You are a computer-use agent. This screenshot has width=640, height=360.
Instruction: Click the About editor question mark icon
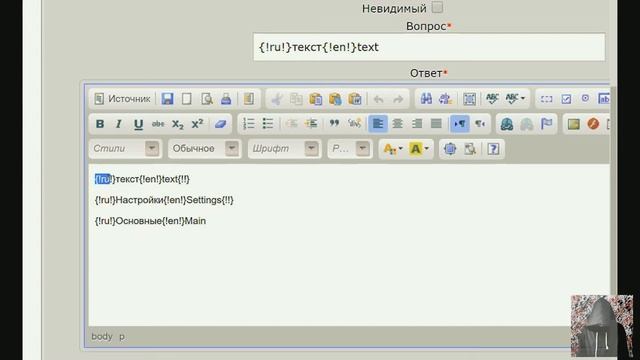493,149
